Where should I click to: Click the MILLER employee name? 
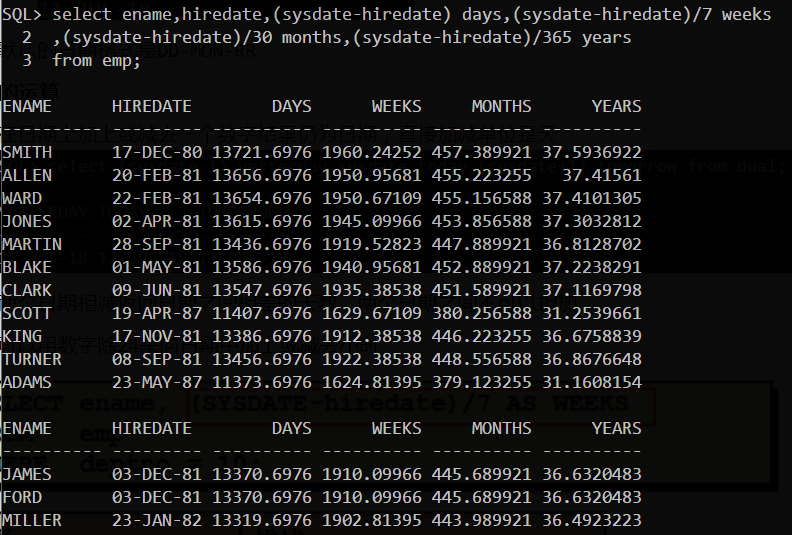tap(32, 520)
